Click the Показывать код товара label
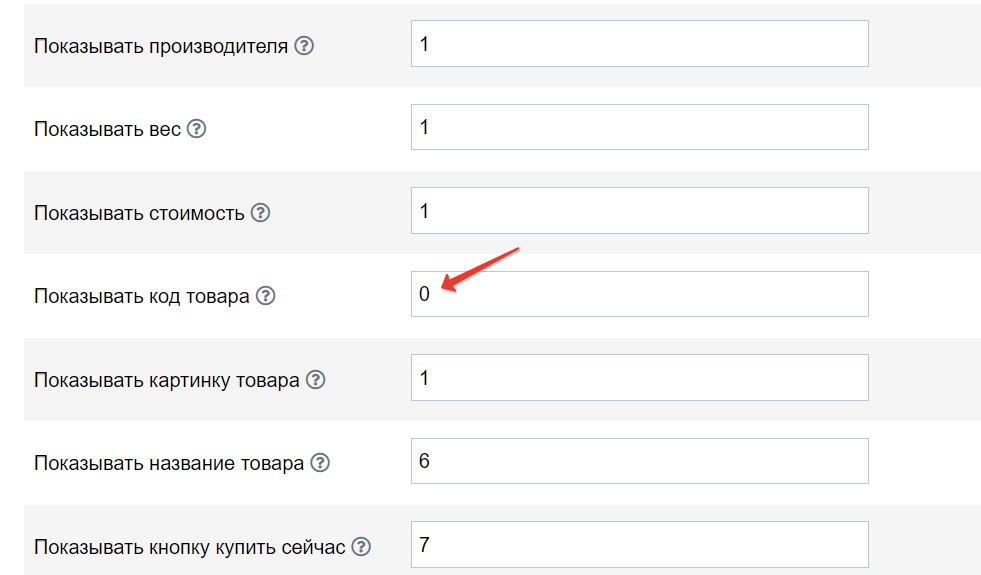This screenshot has width=981, height=575. click(x=141, y=297)
